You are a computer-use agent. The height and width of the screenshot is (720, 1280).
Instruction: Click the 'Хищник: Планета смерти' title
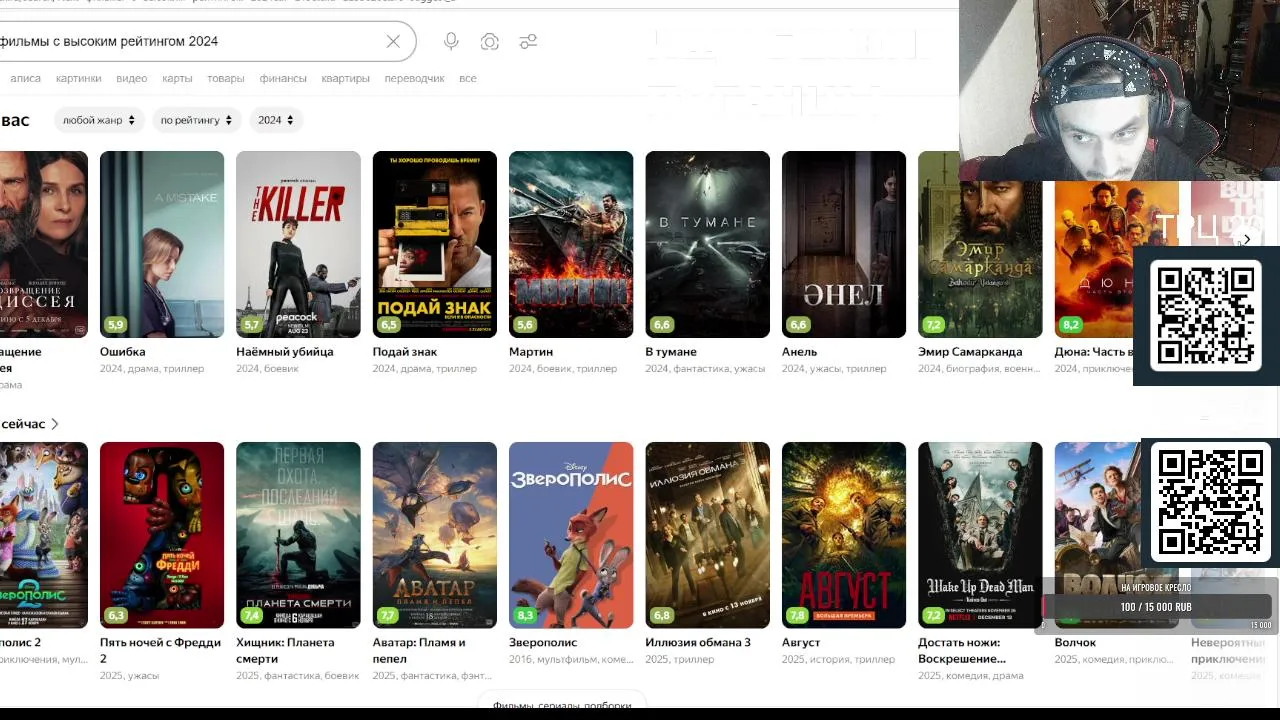[x=285, y=651]
